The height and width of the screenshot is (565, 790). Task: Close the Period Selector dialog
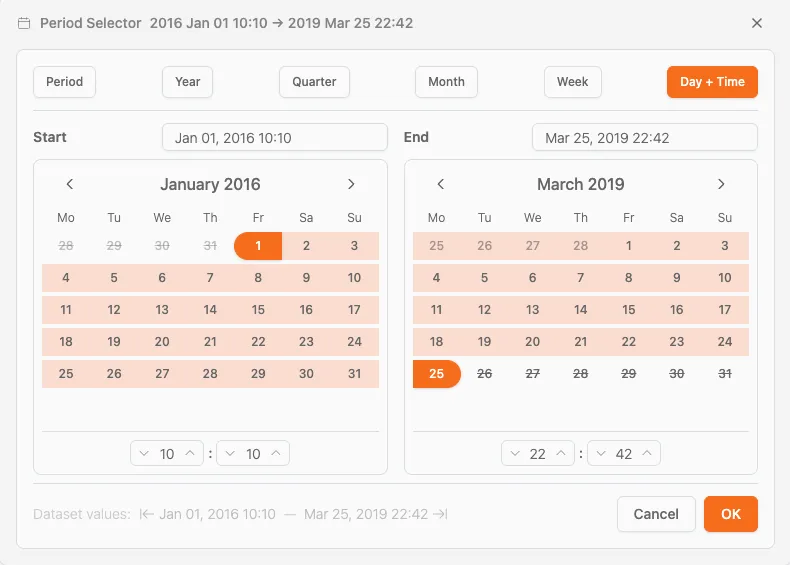coord(757,23)
